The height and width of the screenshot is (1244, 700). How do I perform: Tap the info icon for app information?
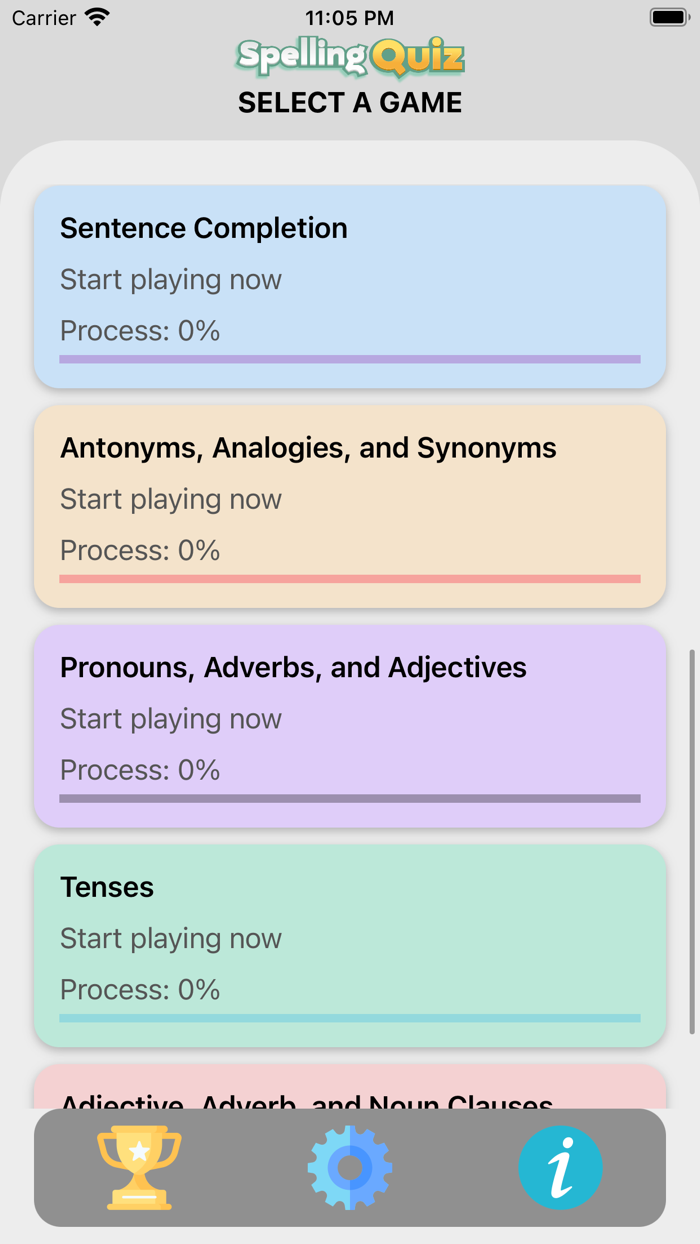pos(561,1167)
